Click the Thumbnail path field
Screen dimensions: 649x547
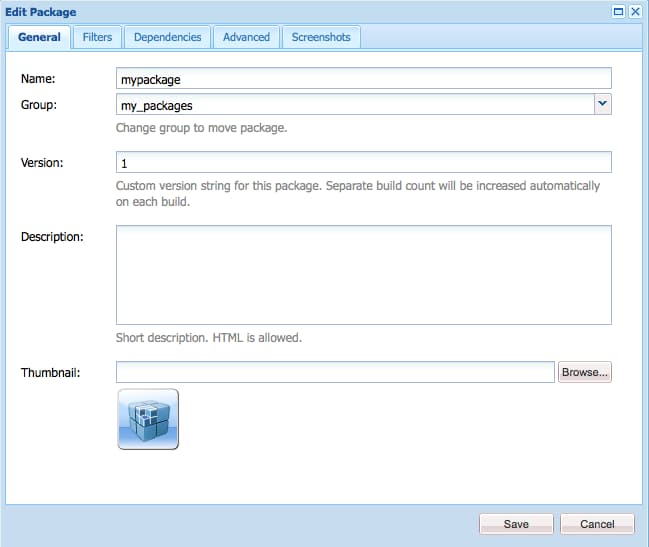tap(335, 372)
